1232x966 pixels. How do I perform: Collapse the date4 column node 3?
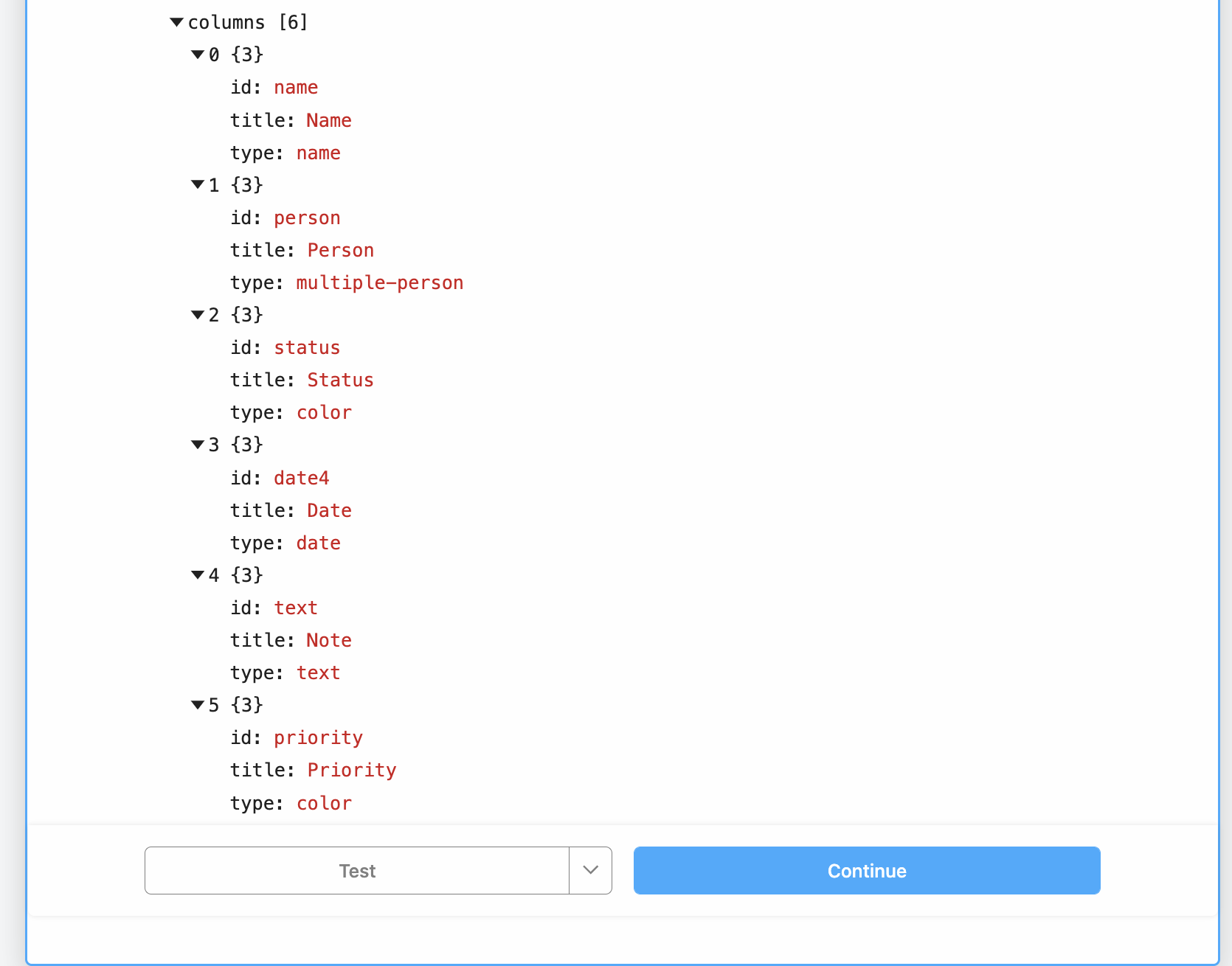(197, 444)
